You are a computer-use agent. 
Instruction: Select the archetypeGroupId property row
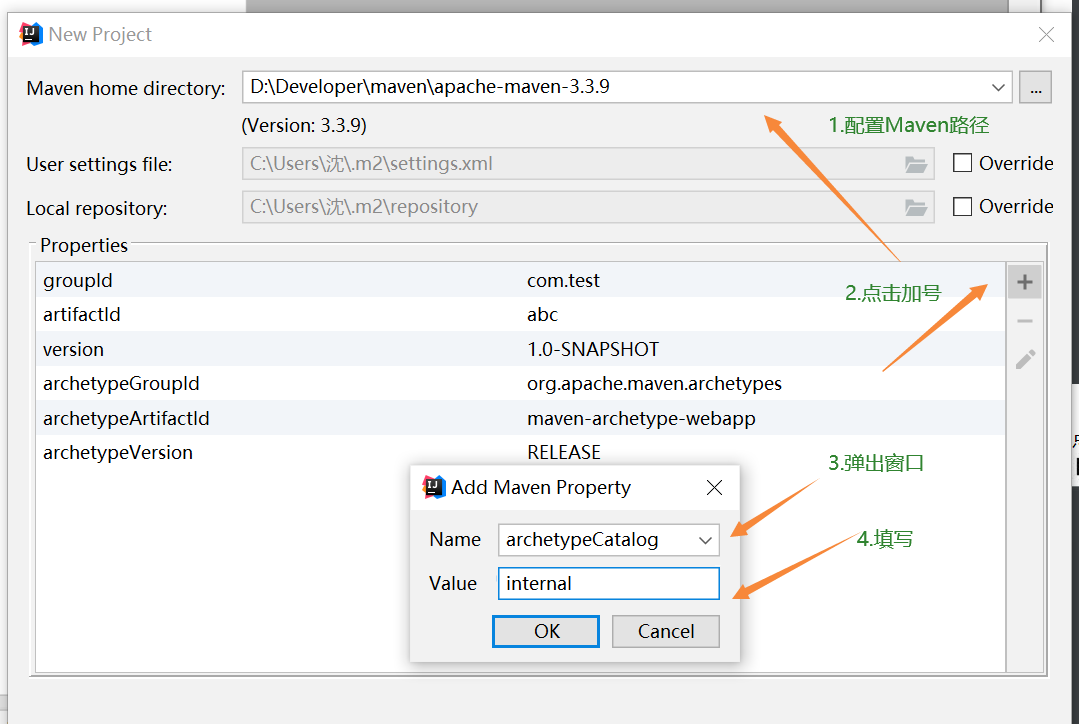520,383
